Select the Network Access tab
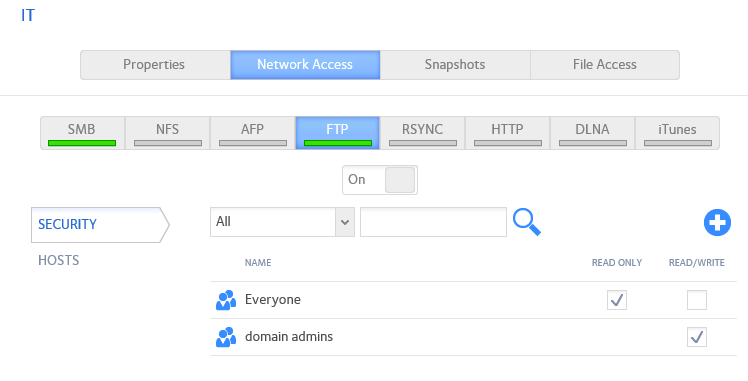Viewport: 748px width, 381px height. tap(305, 65)
